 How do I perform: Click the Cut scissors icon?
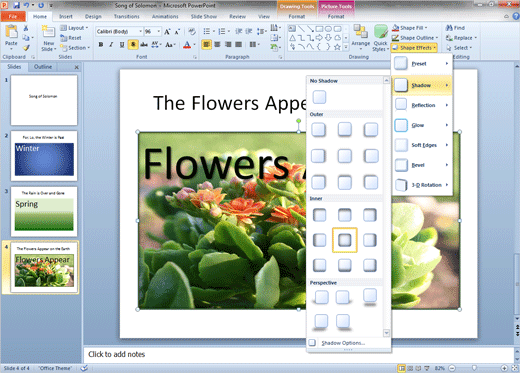pyautogui.click(x=26, y=28)
